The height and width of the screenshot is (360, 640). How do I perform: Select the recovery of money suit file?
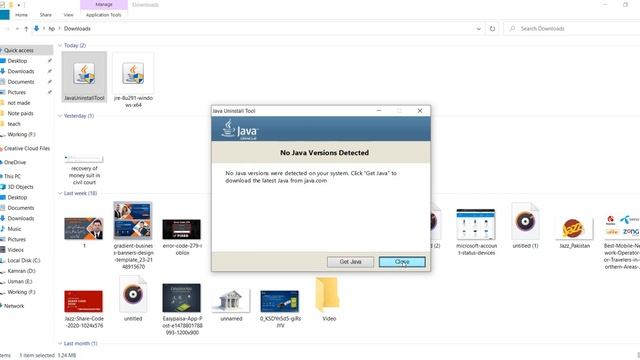tap(84, 169)
